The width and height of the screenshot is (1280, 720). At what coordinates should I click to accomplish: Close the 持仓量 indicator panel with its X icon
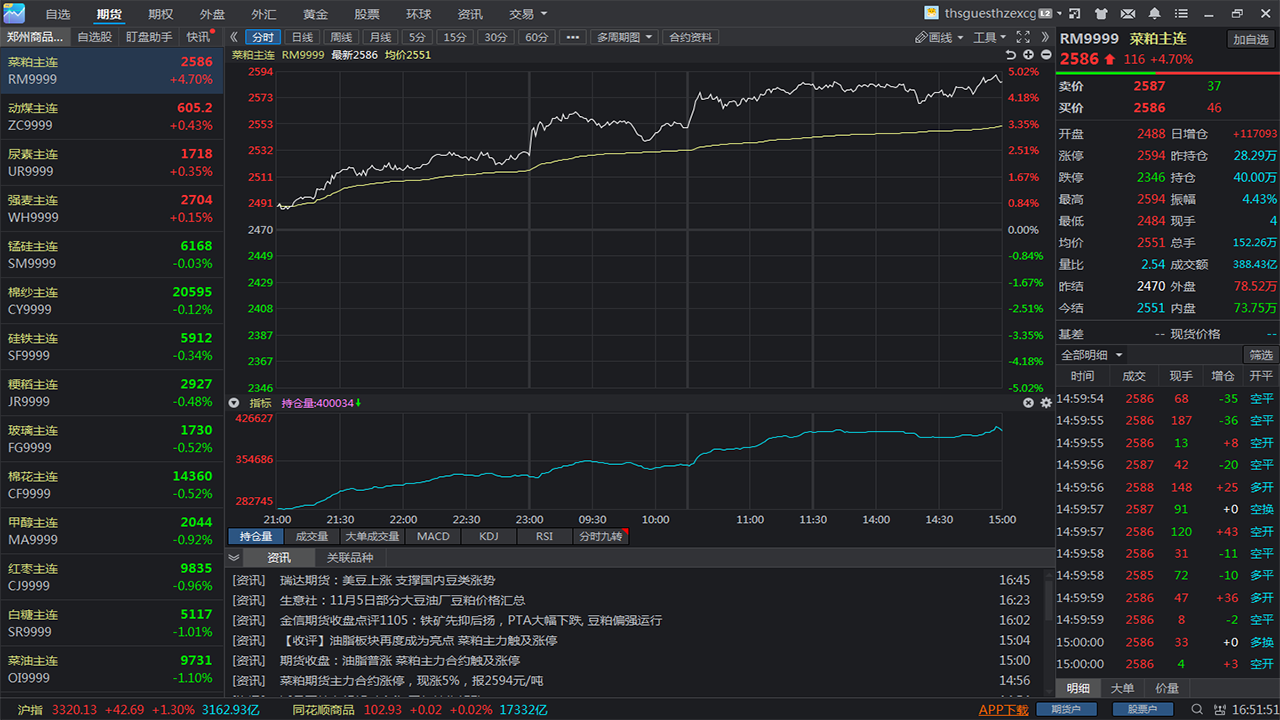pyautogui.click(x=1028, y=403)
